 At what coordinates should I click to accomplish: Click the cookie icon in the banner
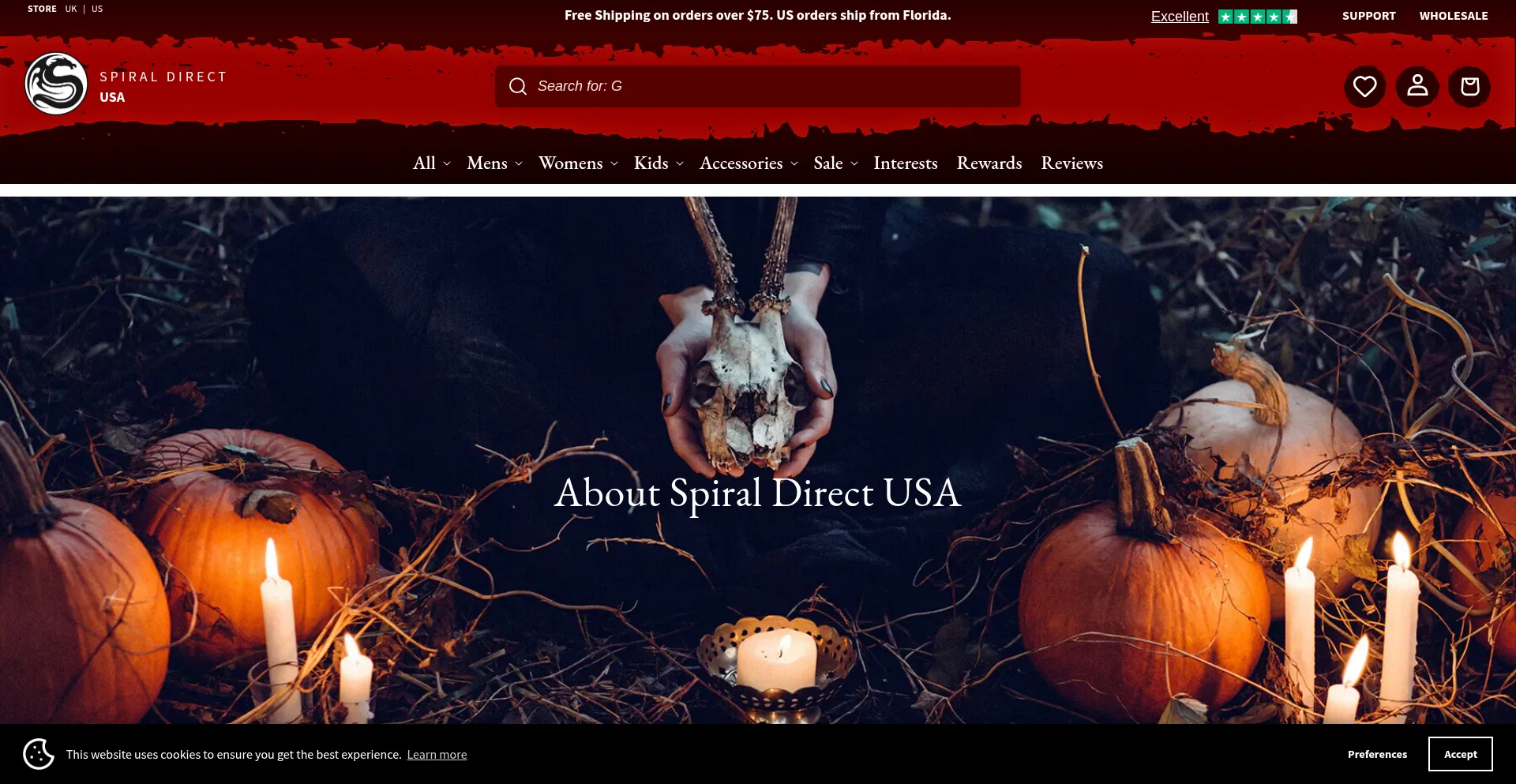click(39, 754)
